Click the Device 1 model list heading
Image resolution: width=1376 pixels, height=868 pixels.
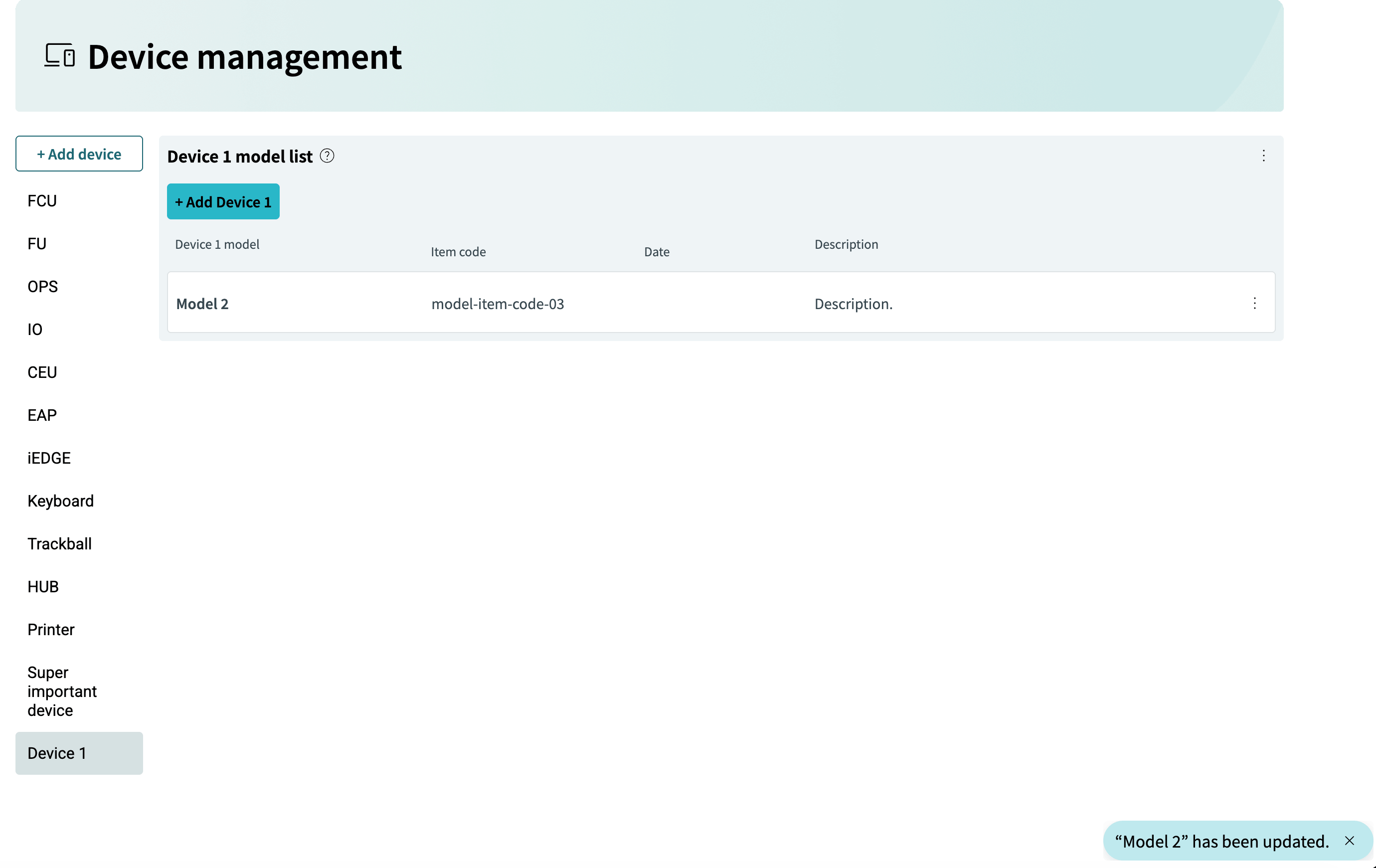(x=239, y=156)
